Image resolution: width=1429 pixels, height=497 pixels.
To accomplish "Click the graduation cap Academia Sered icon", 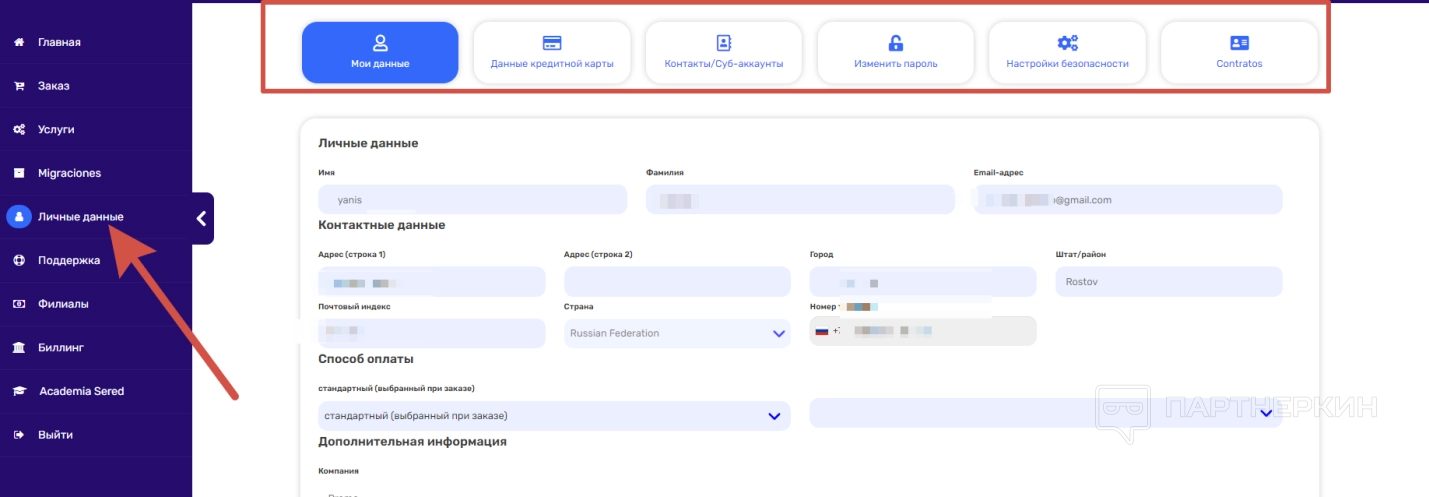I will pyautogui.click(x=19, y=391).
